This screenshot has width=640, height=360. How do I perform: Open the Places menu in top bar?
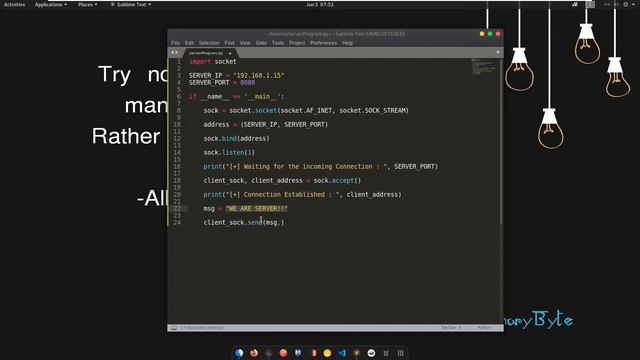pos(88,4)
